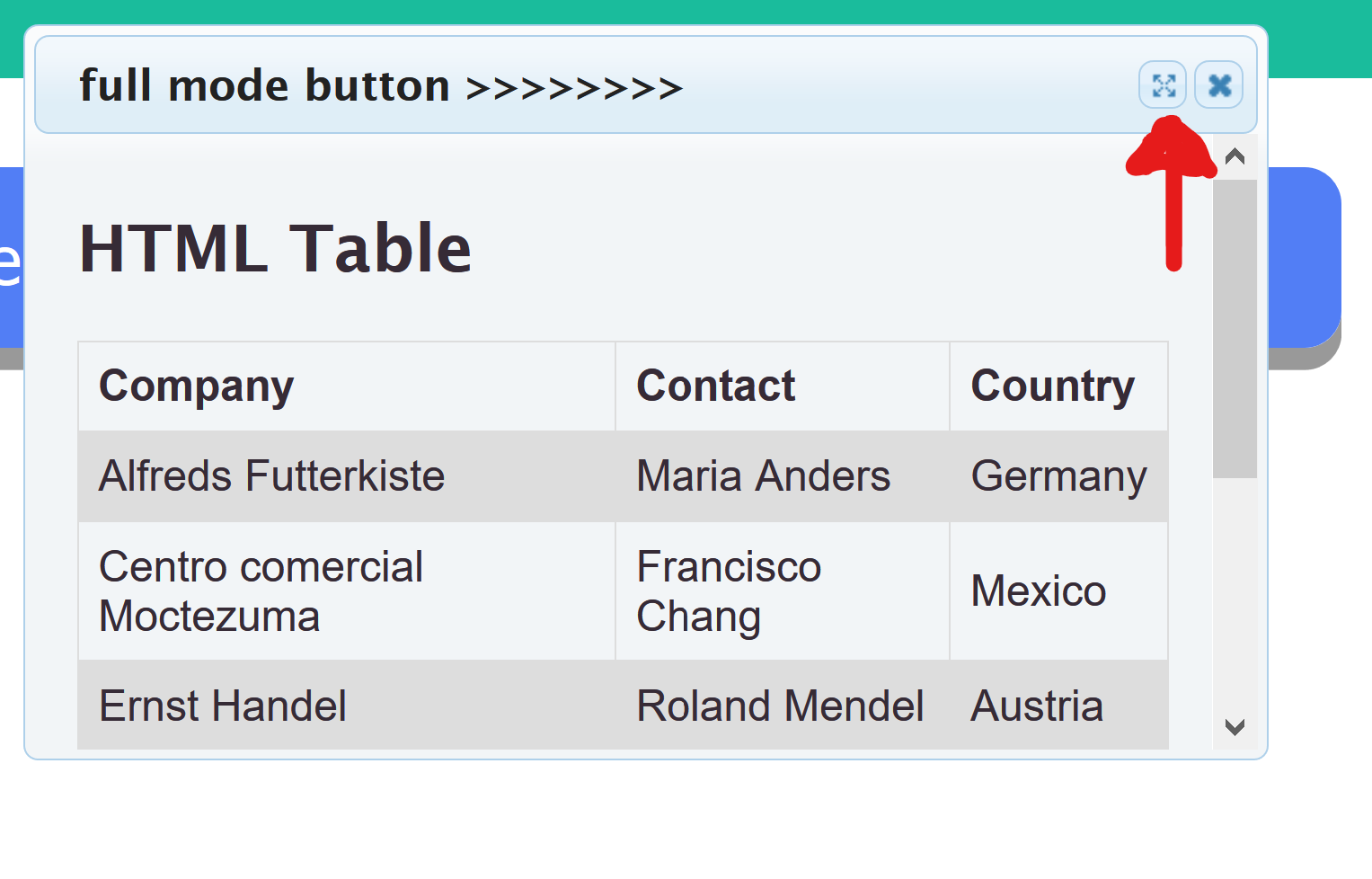This screenshot has width=1372, height=879.
Task: Select the Ernst Handel cell
Action: tap(223, 706)
